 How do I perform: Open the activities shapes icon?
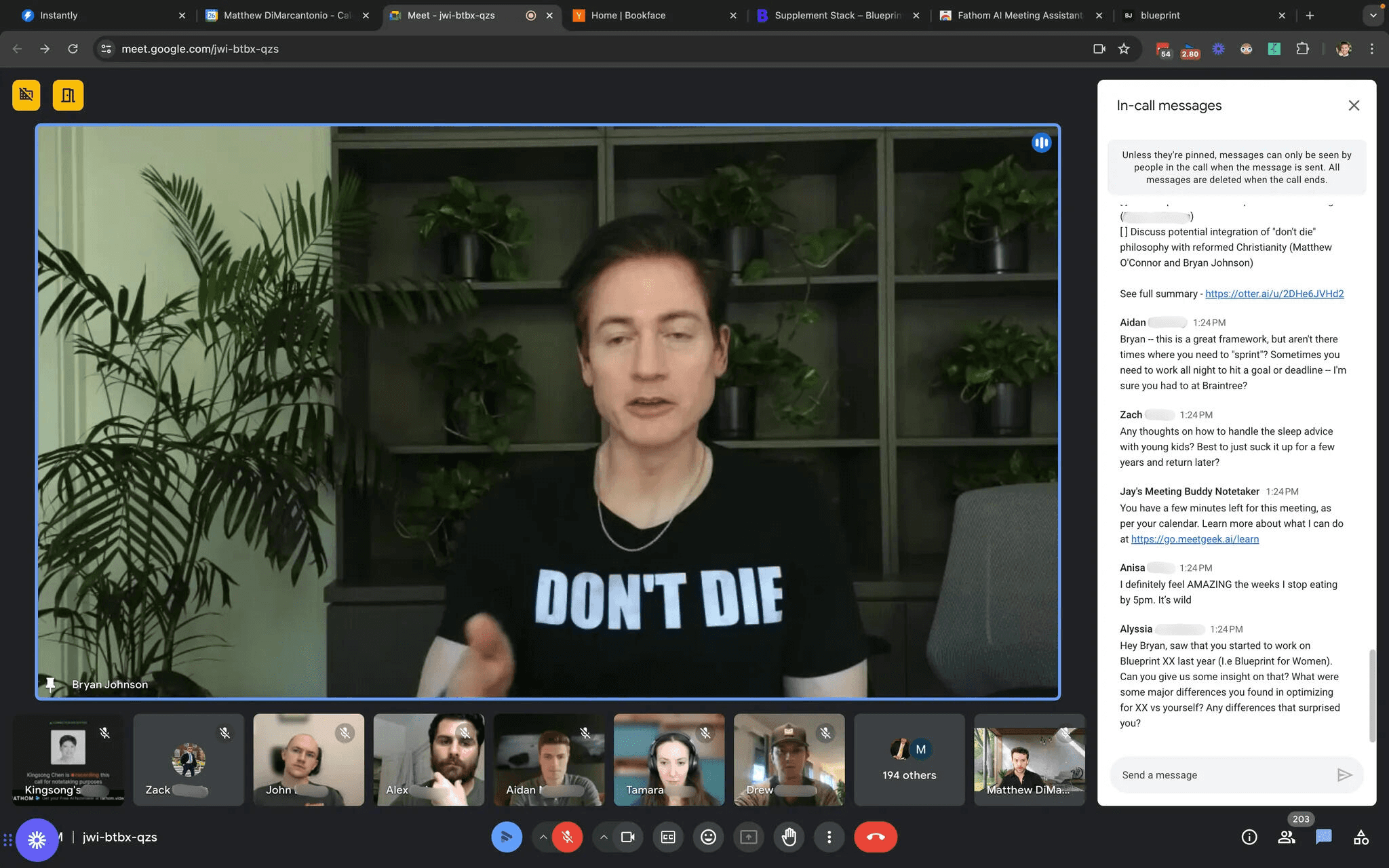click(1361, 837)
